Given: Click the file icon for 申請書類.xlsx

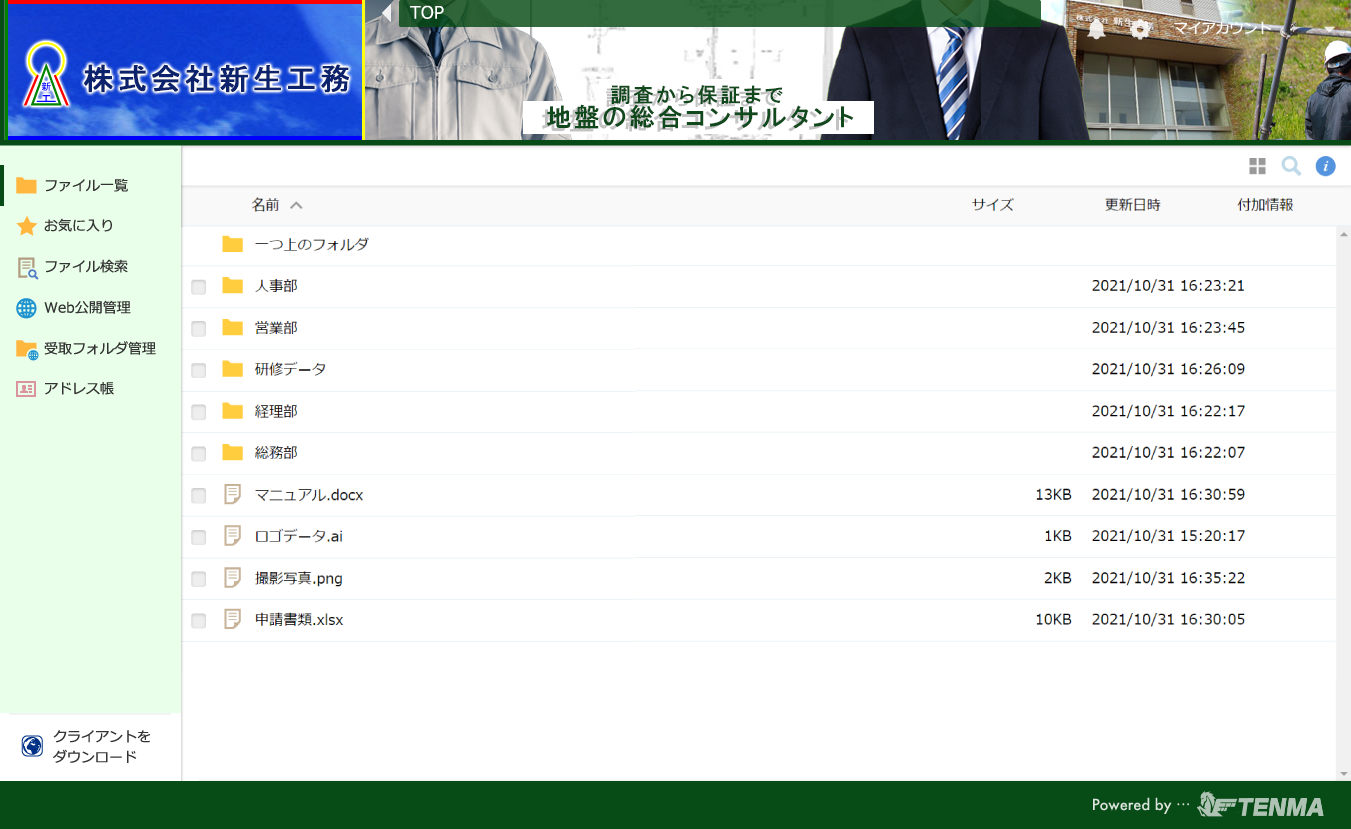Looking at the screenshot, I should pos(233,620).
